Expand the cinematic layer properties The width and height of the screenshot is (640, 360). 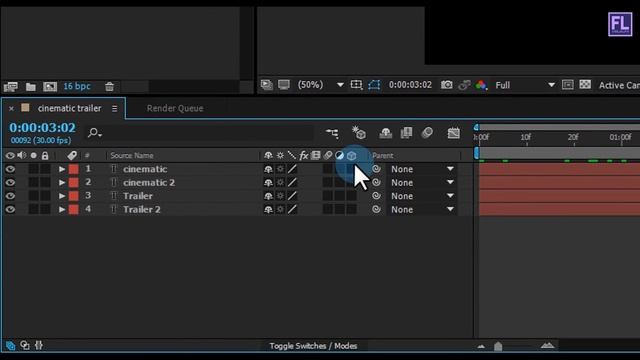pos(62,169)
